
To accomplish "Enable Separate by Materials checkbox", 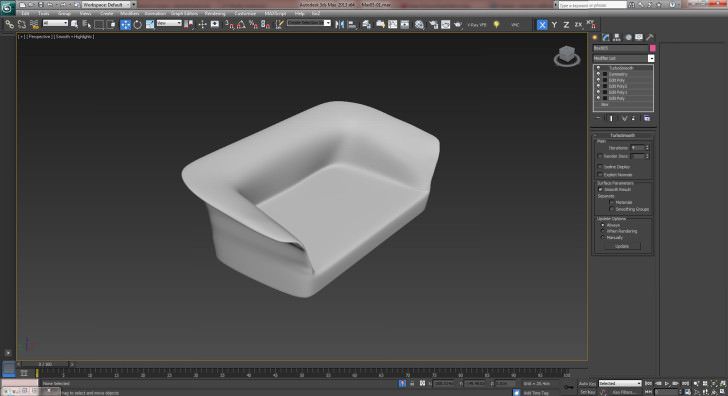I will (612, 202).
